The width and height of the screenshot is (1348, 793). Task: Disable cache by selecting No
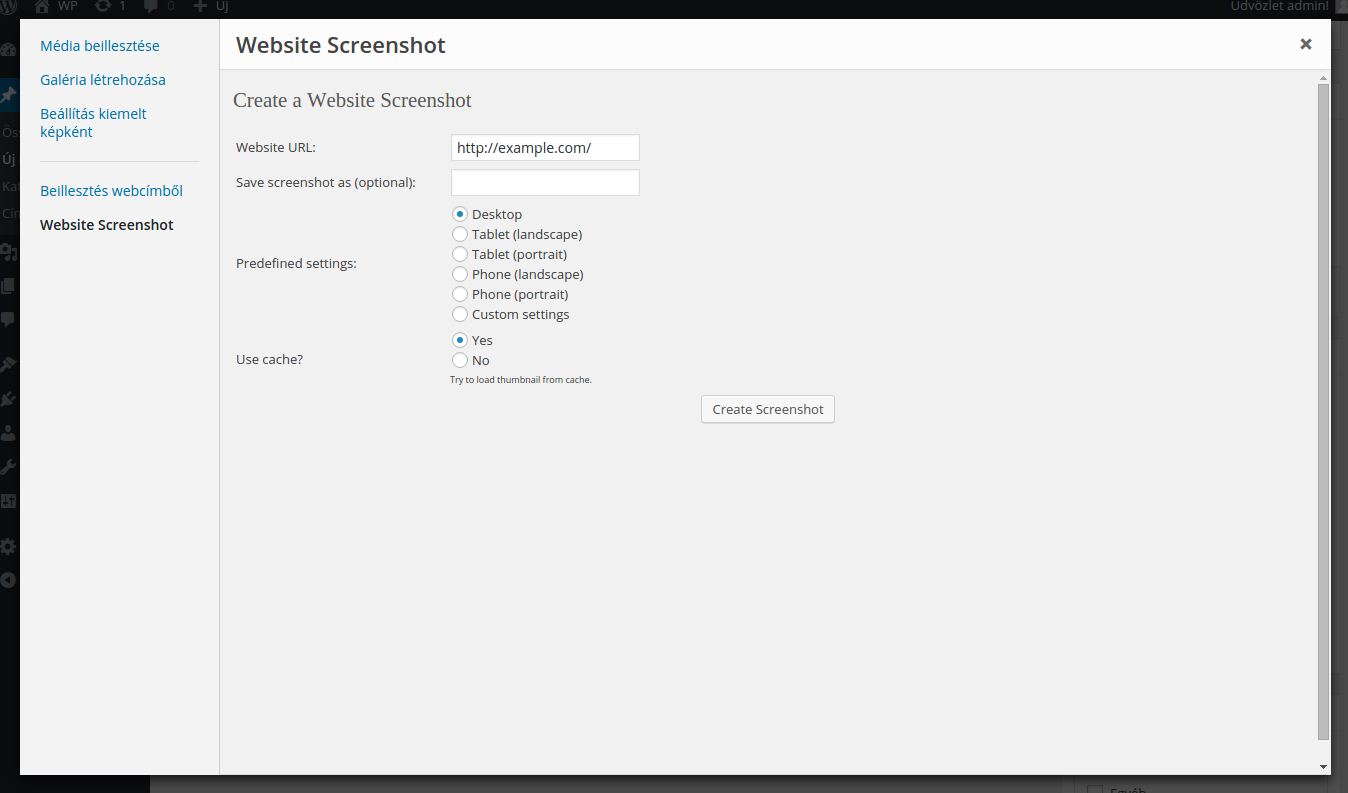pos(460,360)
